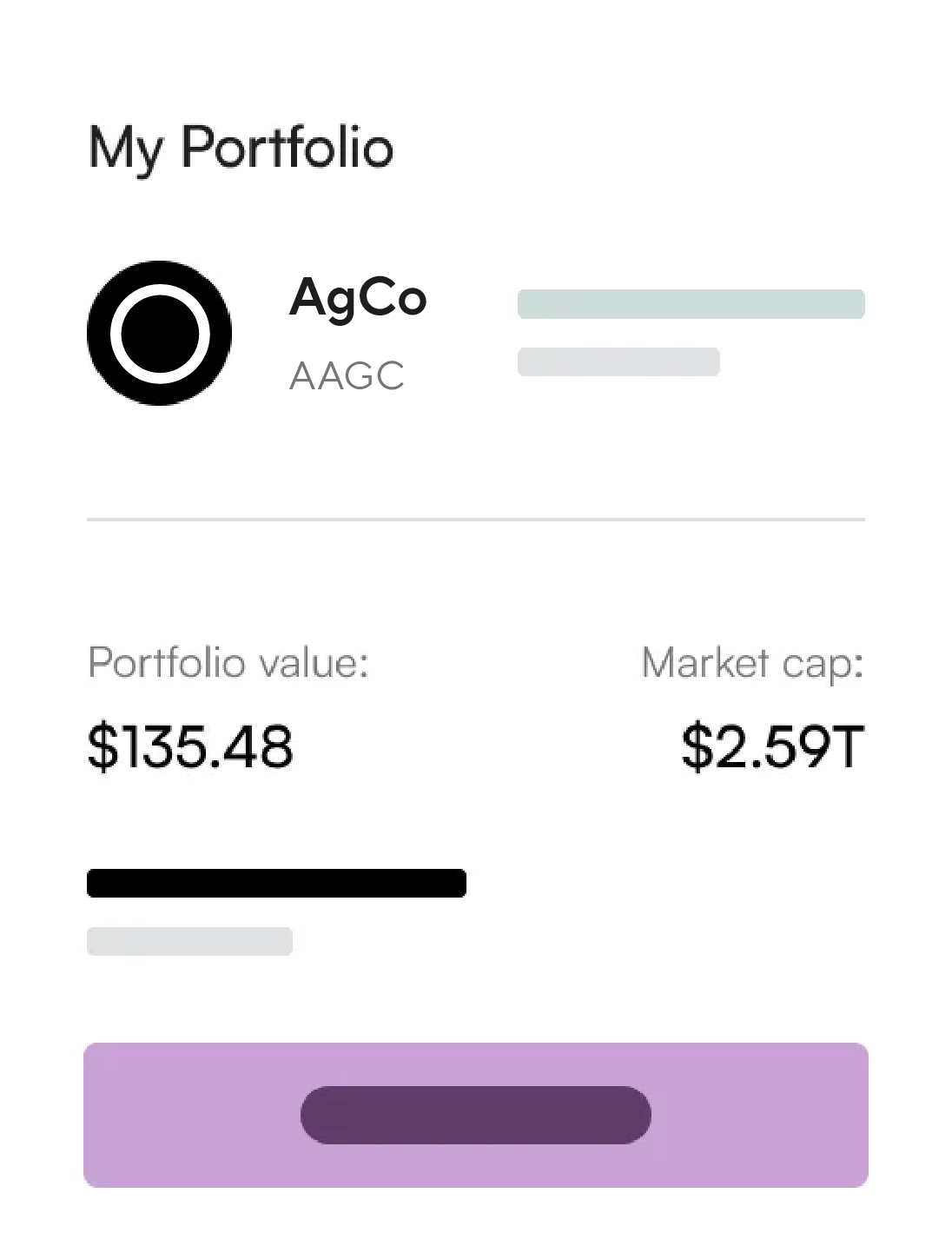This screenshot has height=1246, width=952.
Task: Tap the large light purple button
Action: [x=476, y=1115]
